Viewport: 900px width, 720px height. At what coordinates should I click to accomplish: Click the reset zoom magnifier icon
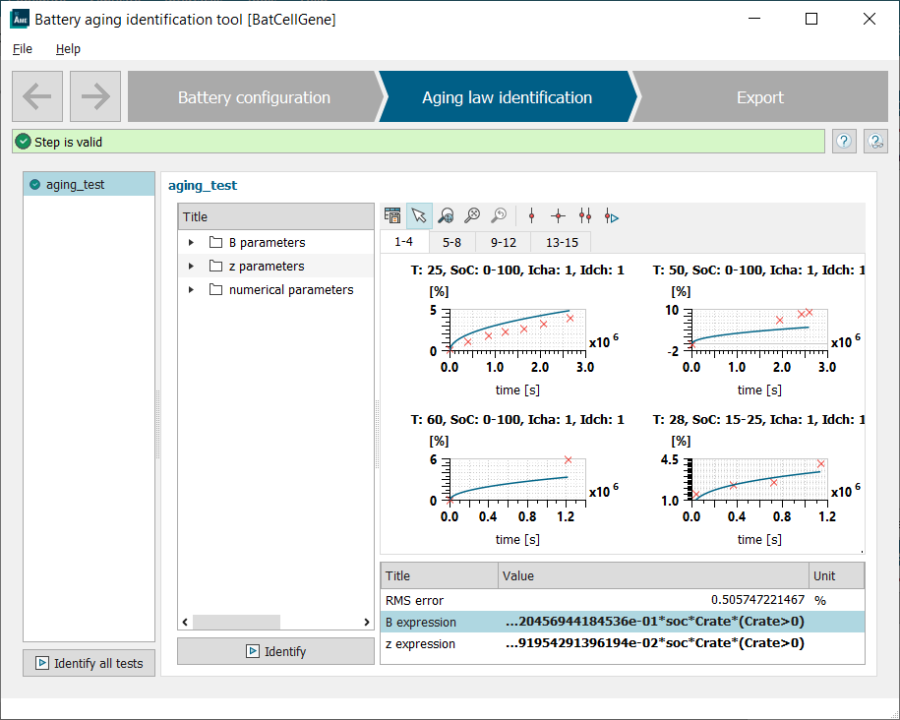(x=499, y=214)
